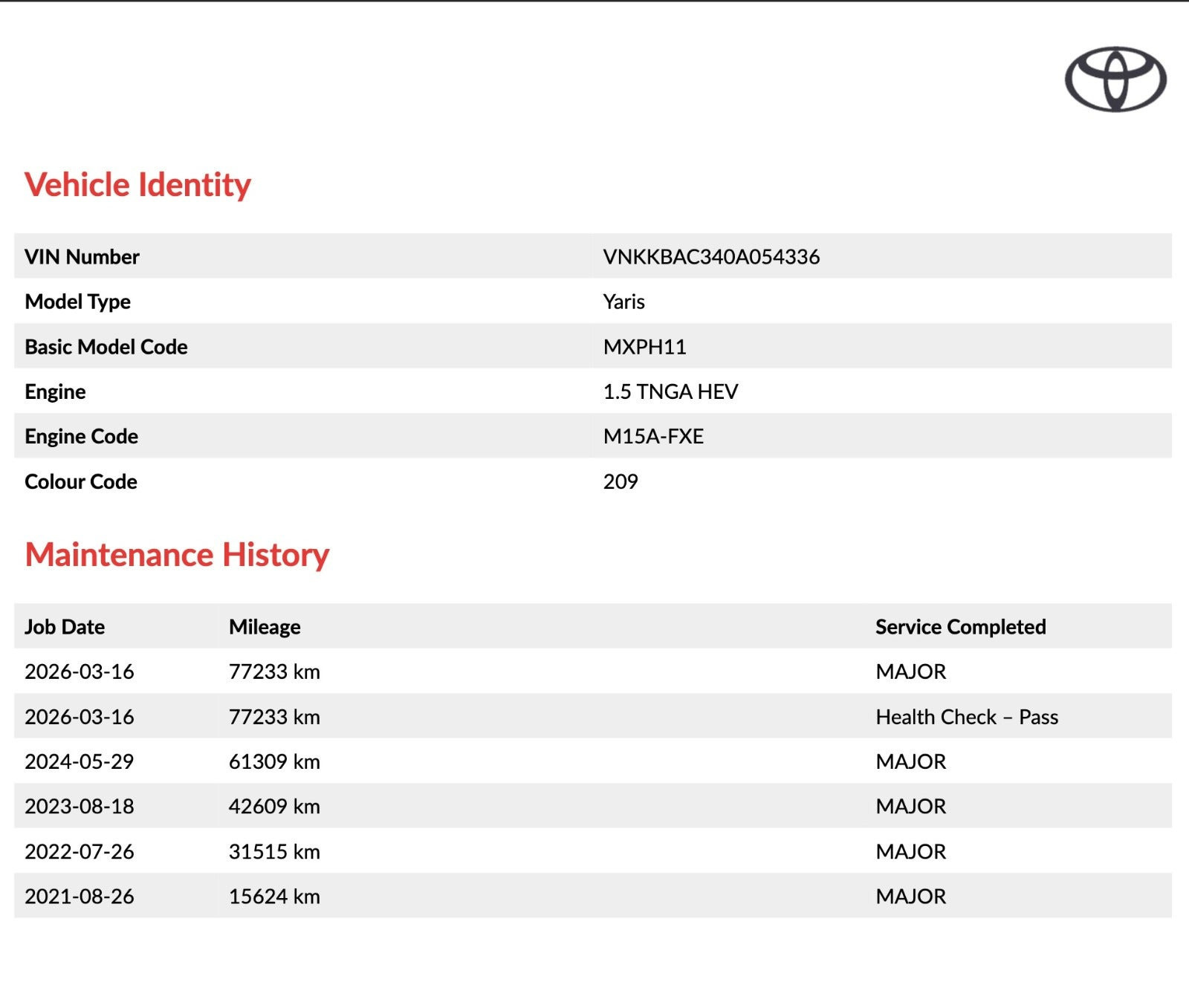Select the job date "2021-08-26"
The width and height of the screenshot is (1189, 1008).
(79, 896)
